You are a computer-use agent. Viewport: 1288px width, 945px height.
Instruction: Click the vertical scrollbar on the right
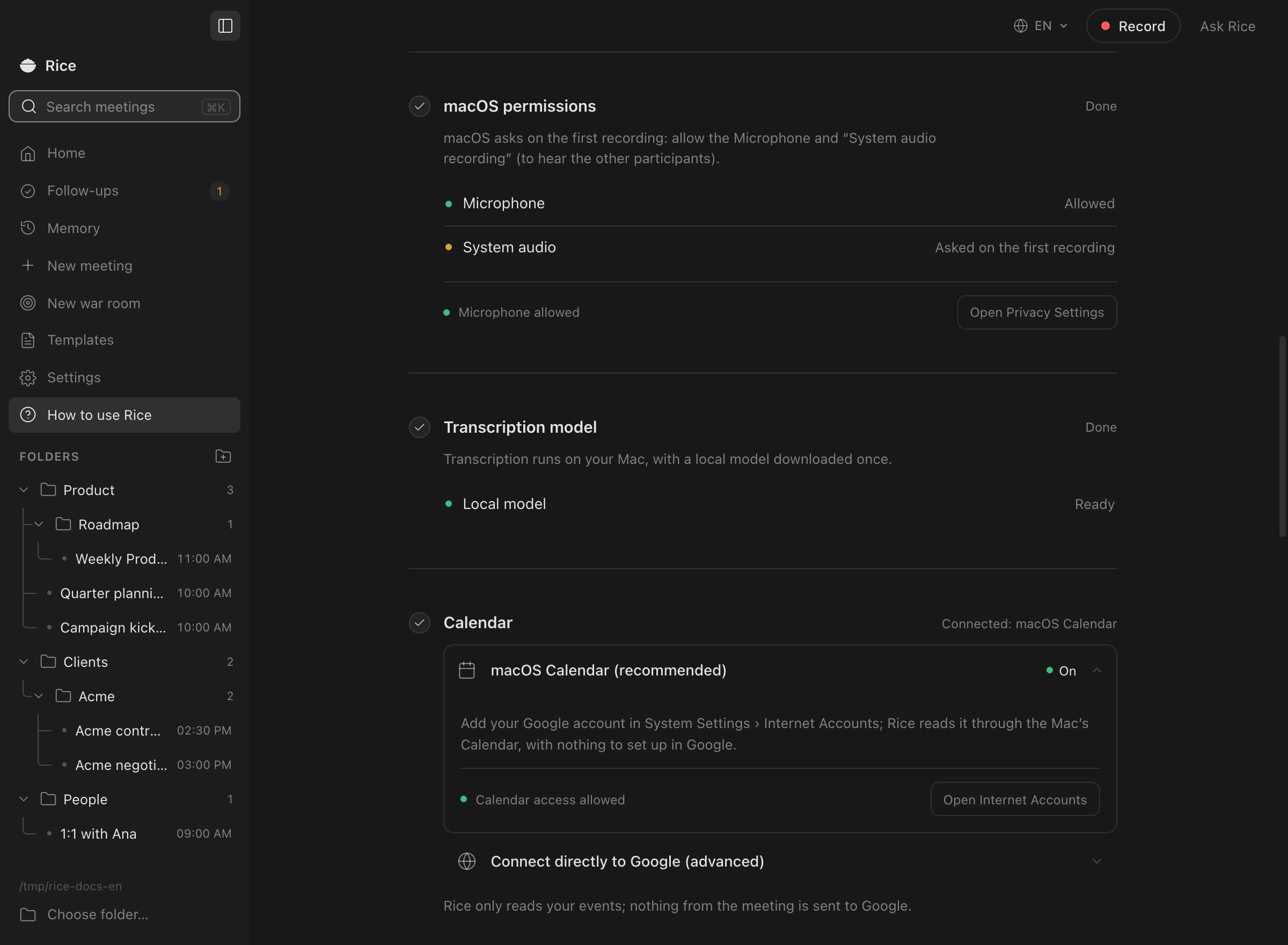click(x=1282, y=437)
